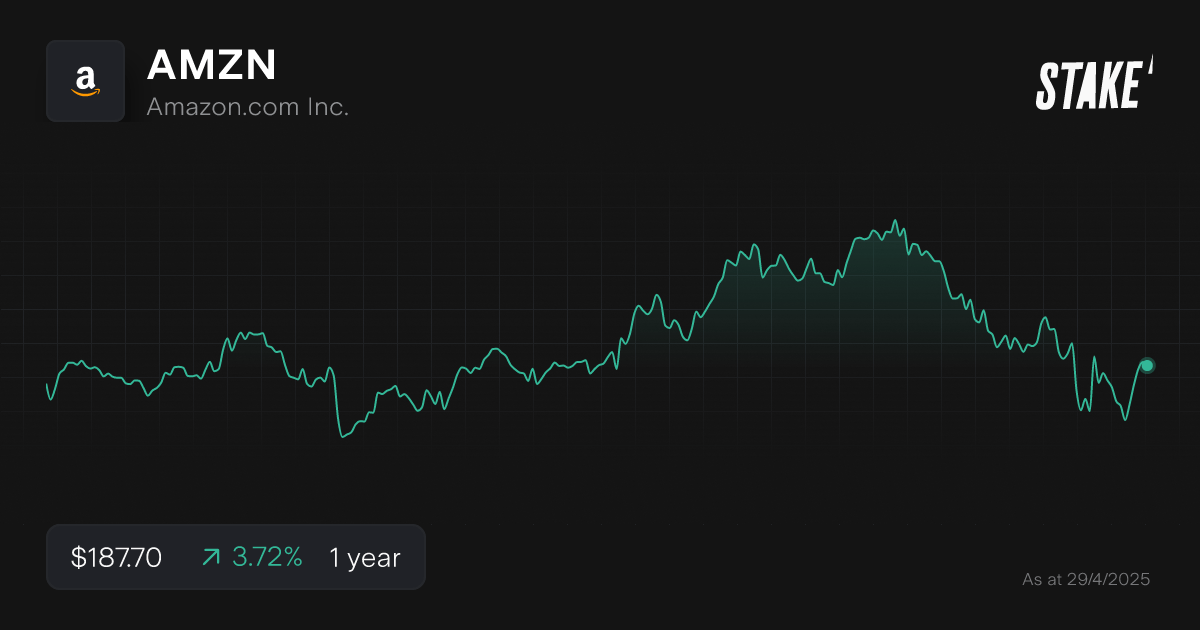This screenshot has width=1200, height=630.
Task: Click the orange smile arrow under the 'a'
Action: tap(86, 95)
